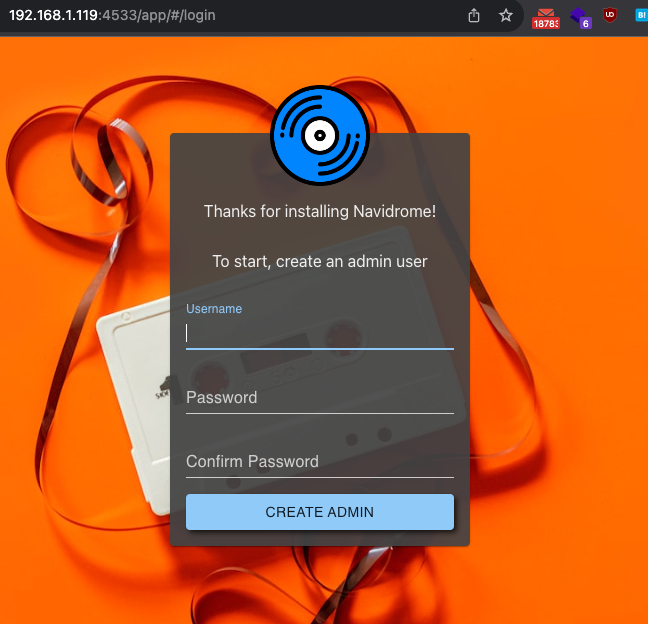The height and width of the screenshot is (624, 648).
Task: Click the 'To start, create an admin user' text
Action: (x=320, y=261)
